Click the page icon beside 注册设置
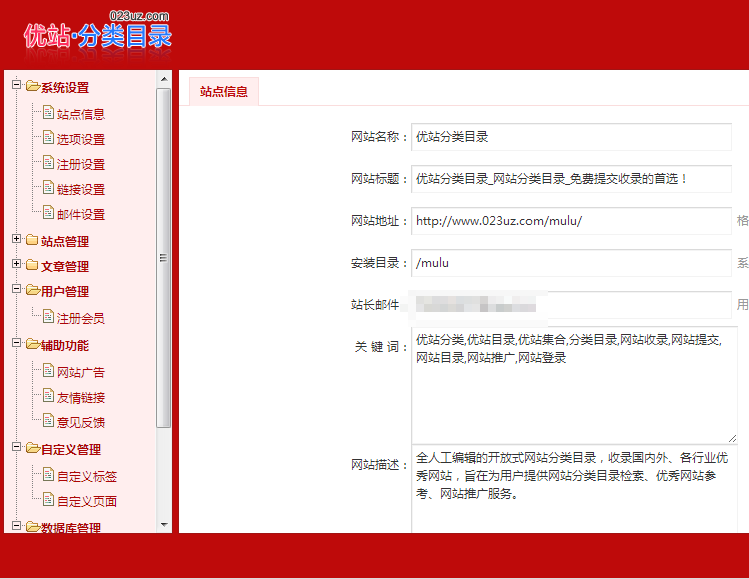This screenshot has width=749, height=579. (48, 162)
